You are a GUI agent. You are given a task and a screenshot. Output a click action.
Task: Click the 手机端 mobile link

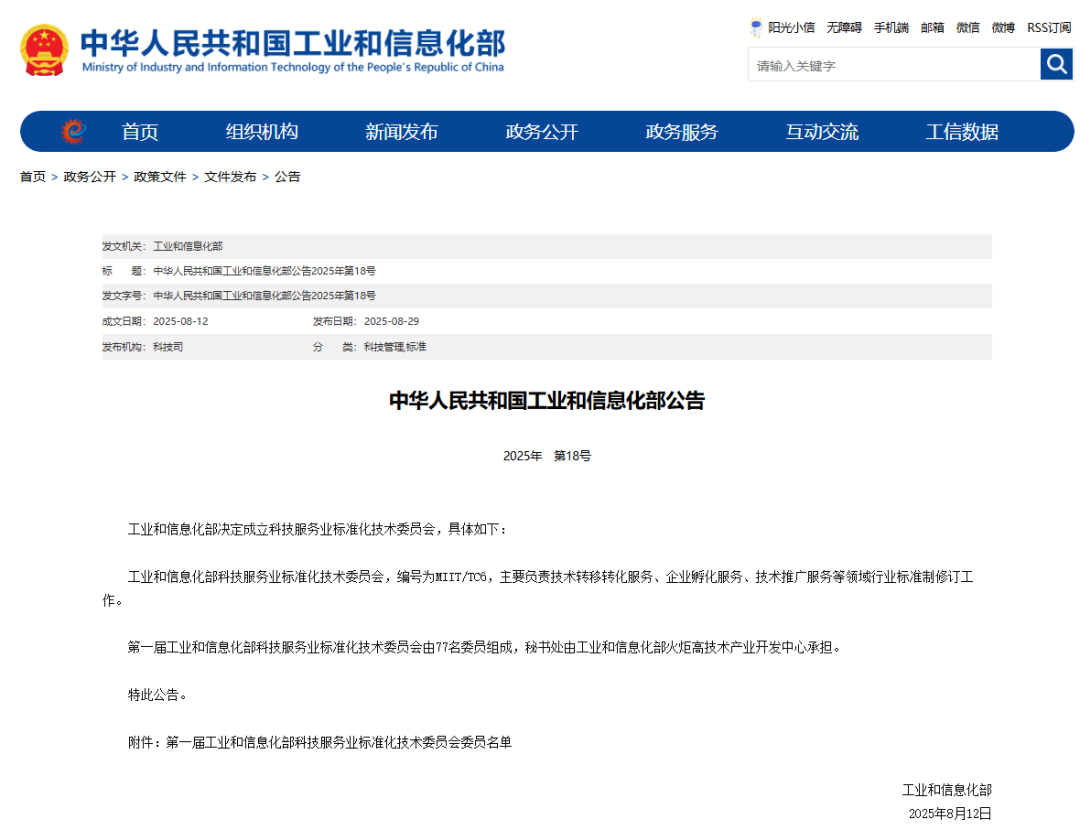click(891, 28)
